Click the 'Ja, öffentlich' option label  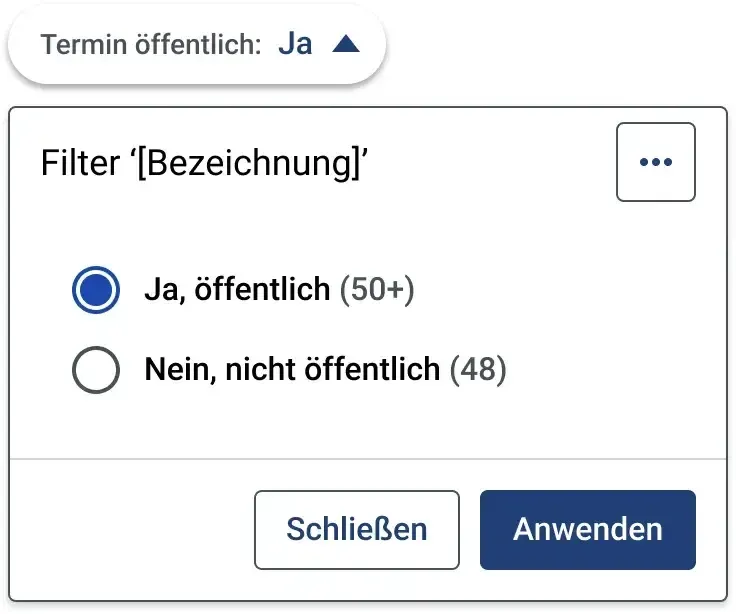pyautogui.click(x=237, y=289)
